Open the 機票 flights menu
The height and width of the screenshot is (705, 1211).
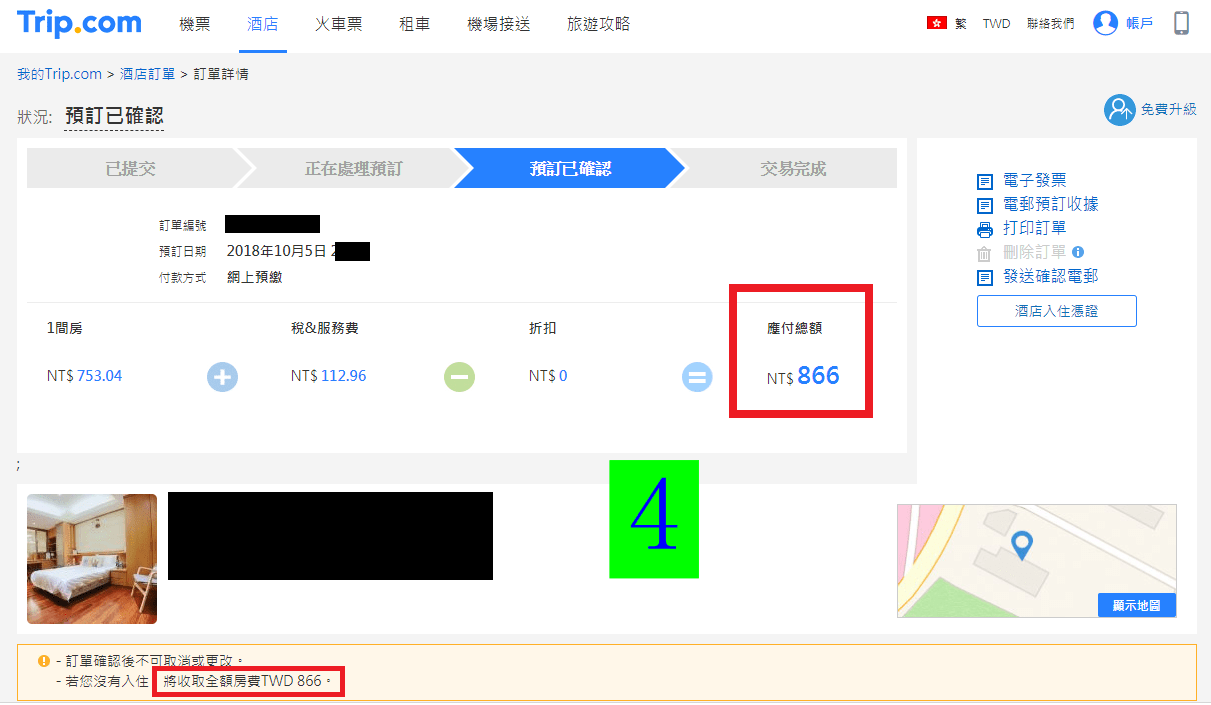195,24
